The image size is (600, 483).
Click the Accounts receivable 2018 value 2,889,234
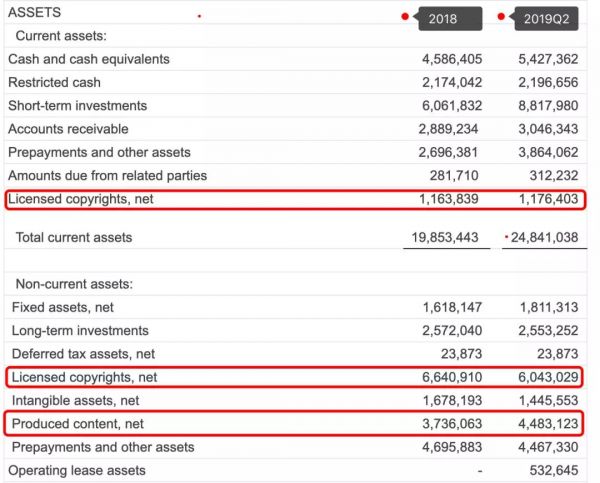click(450, 129)
